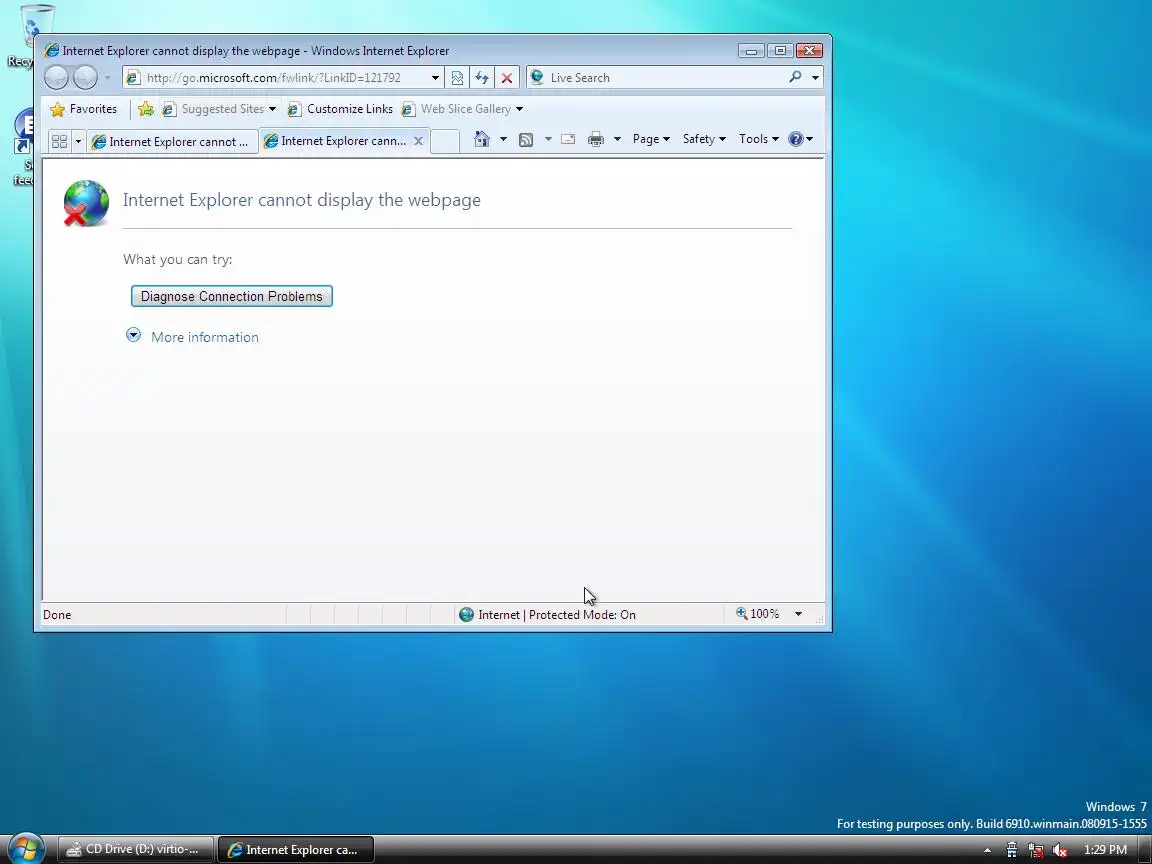Open the Home dropdown arrow
1152x864 pixels.
point(503,139)
